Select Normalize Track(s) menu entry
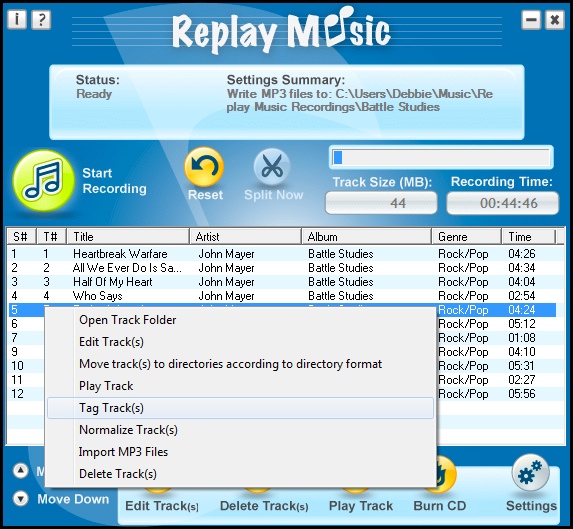 click(240, 430)
